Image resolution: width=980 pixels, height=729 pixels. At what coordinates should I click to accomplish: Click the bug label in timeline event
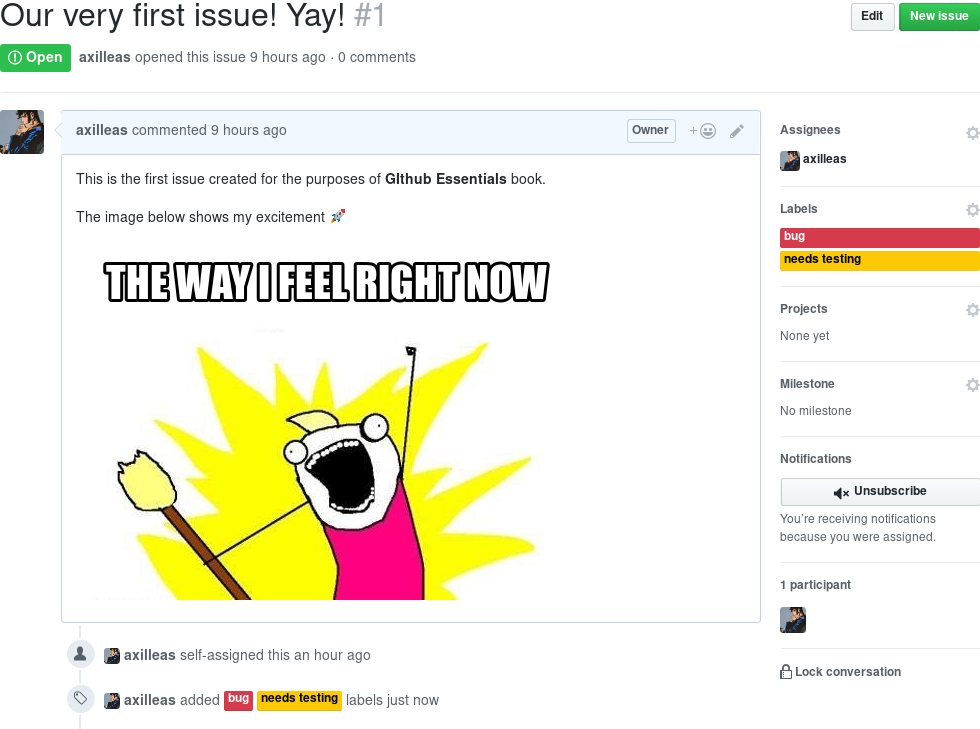pos(238,700)
